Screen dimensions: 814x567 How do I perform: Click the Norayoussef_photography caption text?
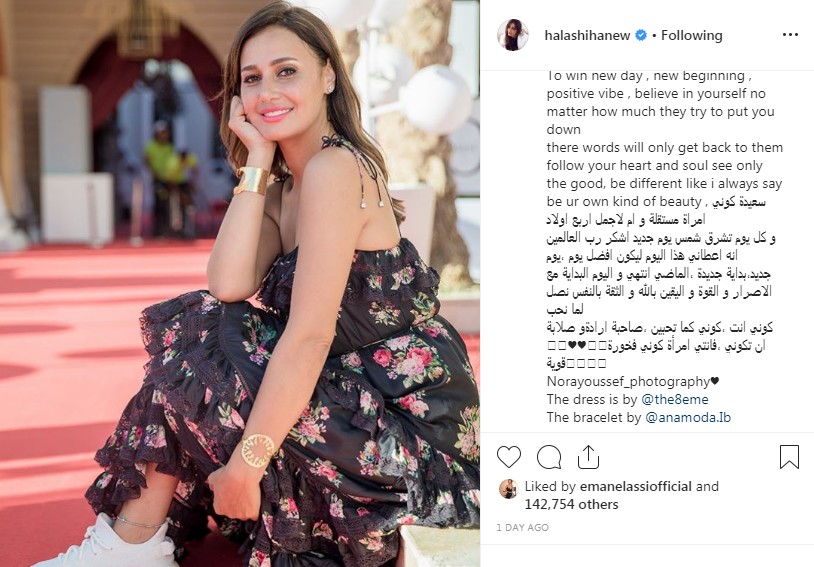click(x=633, y=382)
